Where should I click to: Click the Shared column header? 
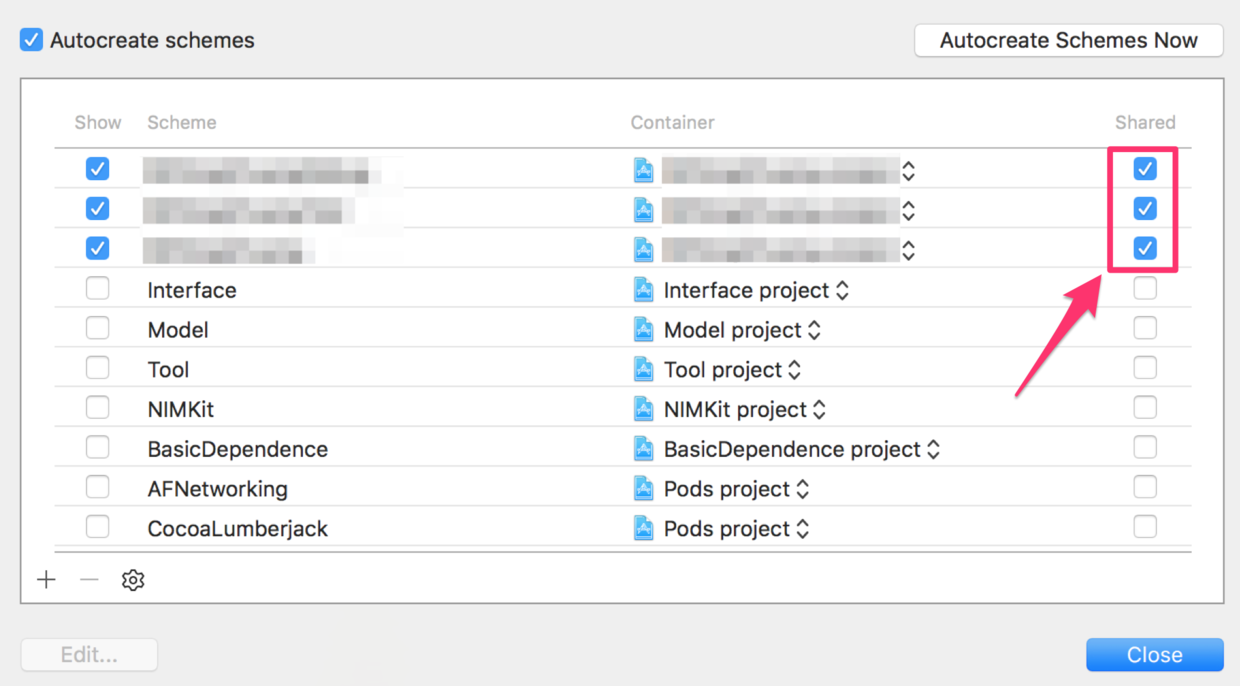[1145, 122]
